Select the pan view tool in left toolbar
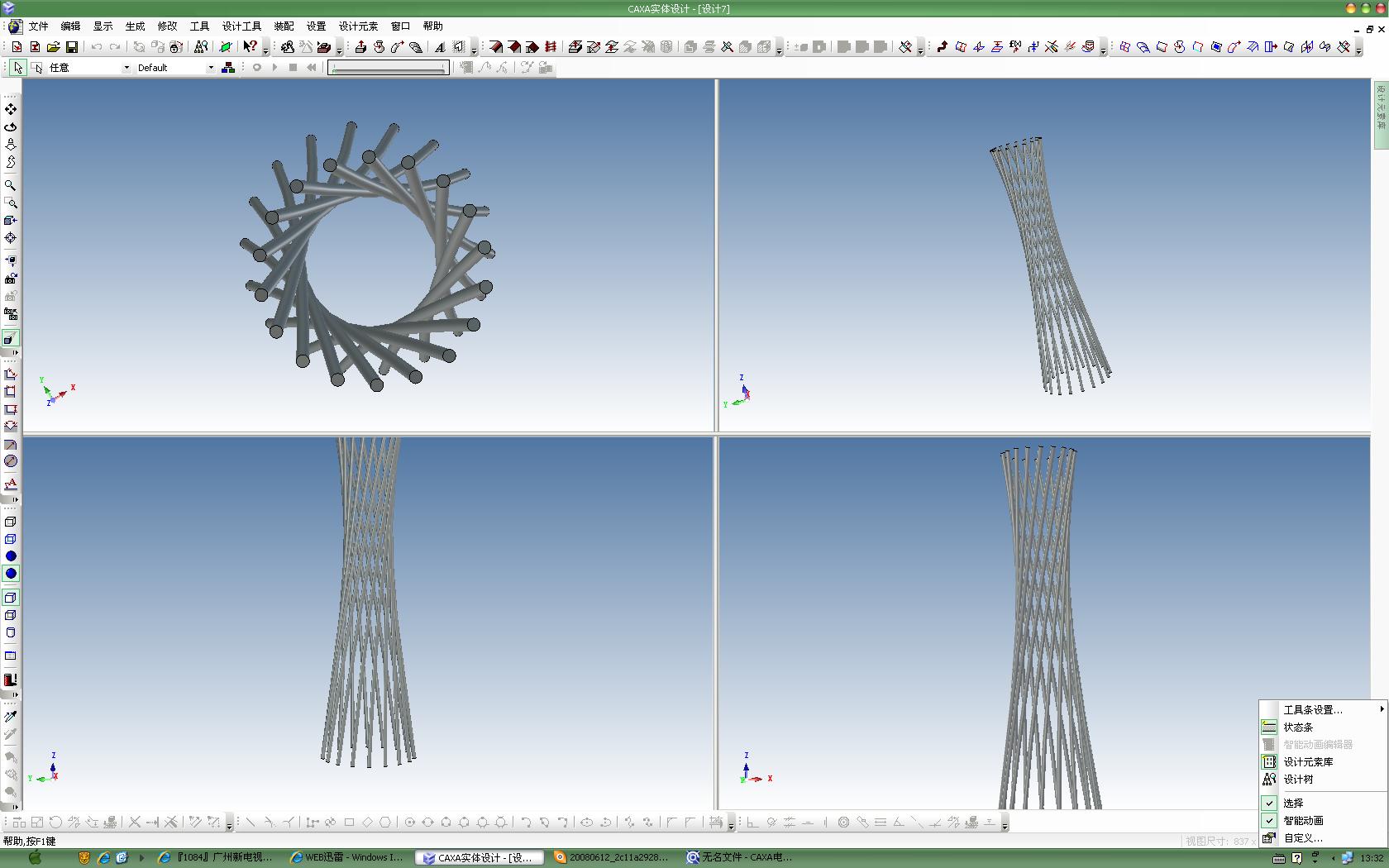 11,109
